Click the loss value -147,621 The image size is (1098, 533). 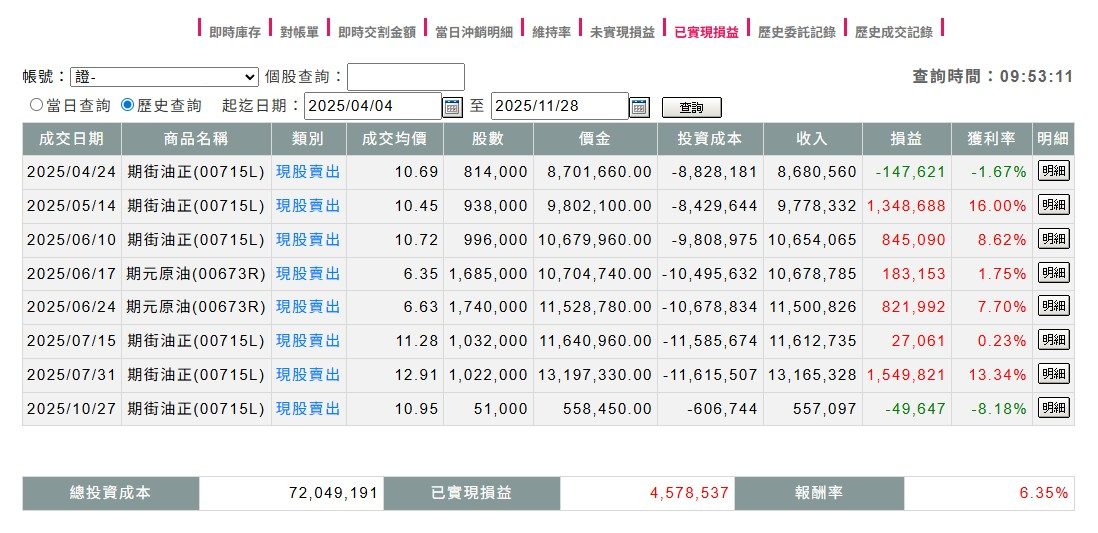(910, 172)
